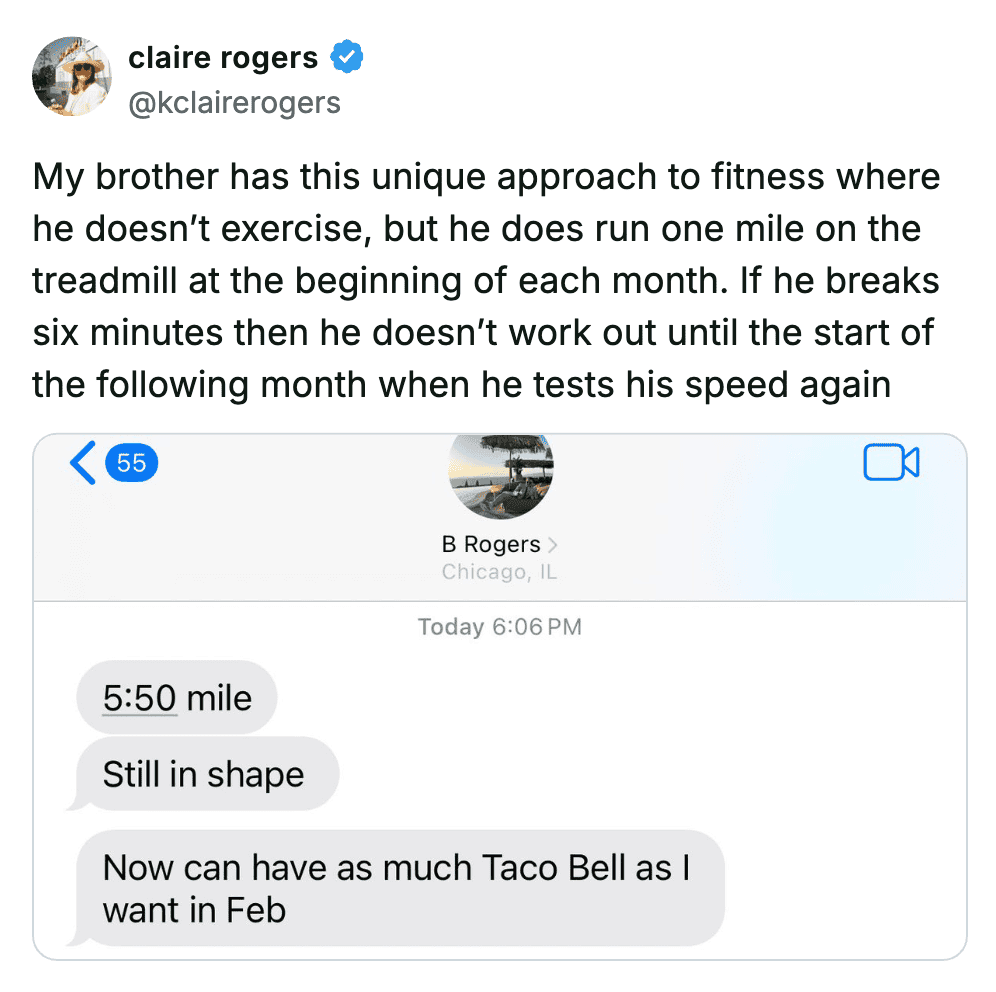Tap the B Rogers circular contact photo

(x=500, y=474)
